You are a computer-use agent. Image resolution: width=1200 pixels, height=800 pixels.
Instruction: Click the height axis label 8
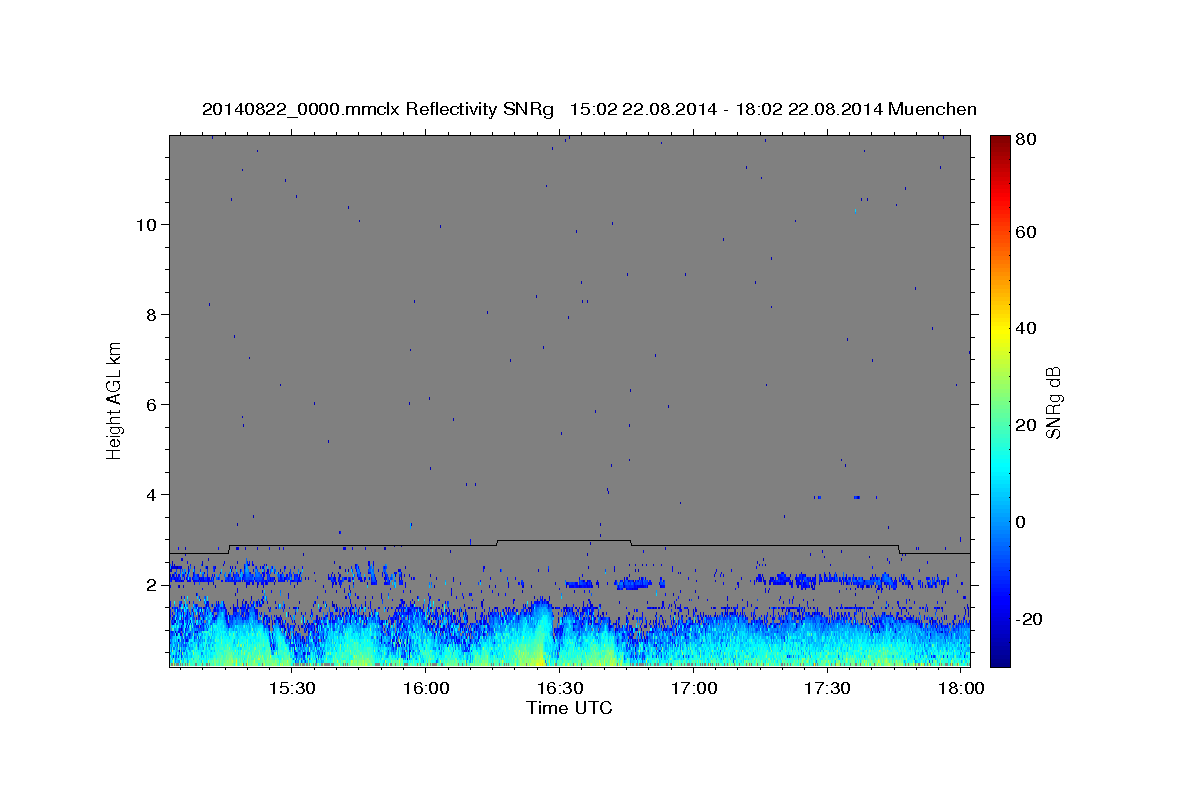152,314
